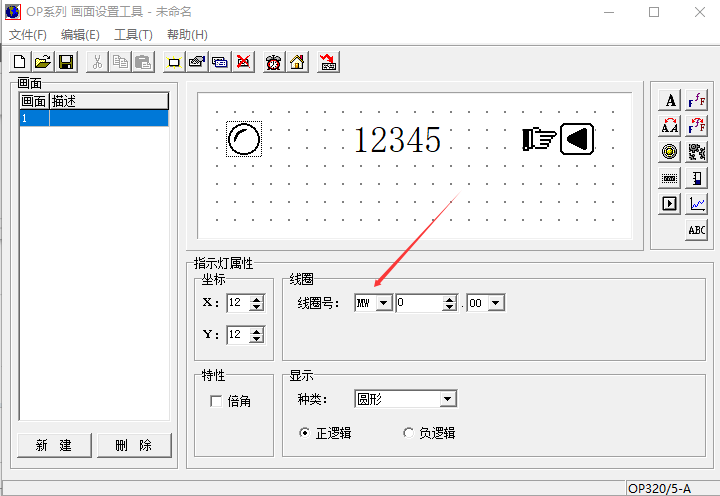Click the blue copy screen icon
The image size is (720, 496).
(x=220, y=62)
